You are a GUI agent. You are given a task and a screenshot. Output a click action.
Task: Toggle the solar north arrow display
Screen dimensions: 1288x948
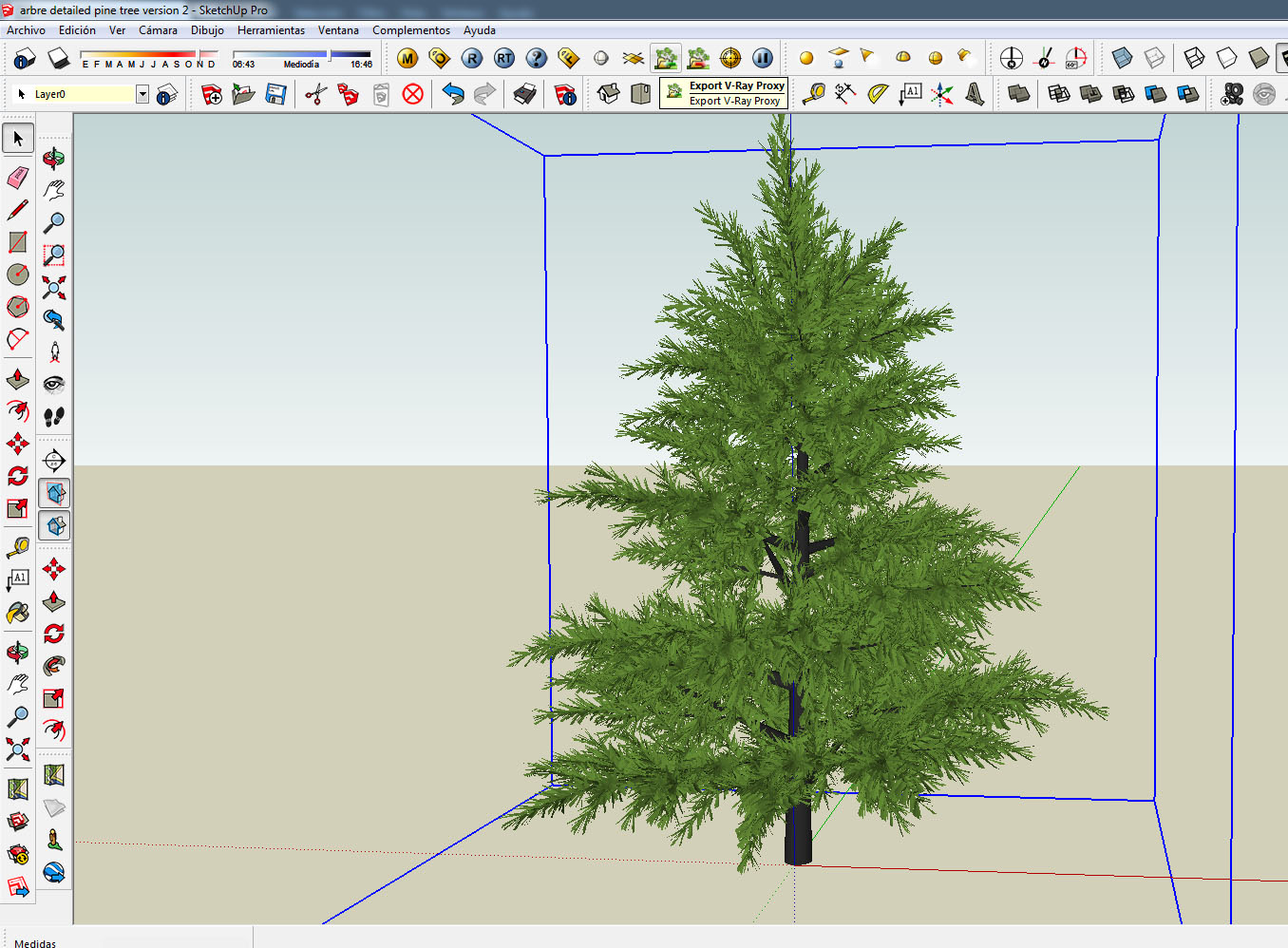point(1012,58)
